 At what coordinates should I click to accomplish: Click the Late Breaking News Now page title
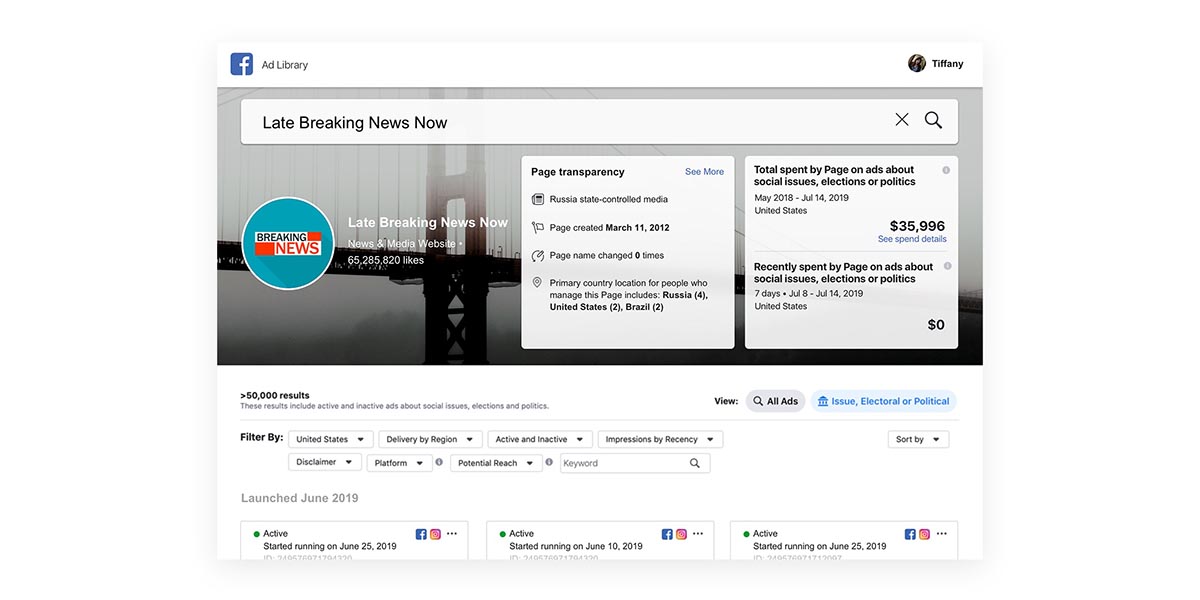pyautogui.click(x=428, y=223)
